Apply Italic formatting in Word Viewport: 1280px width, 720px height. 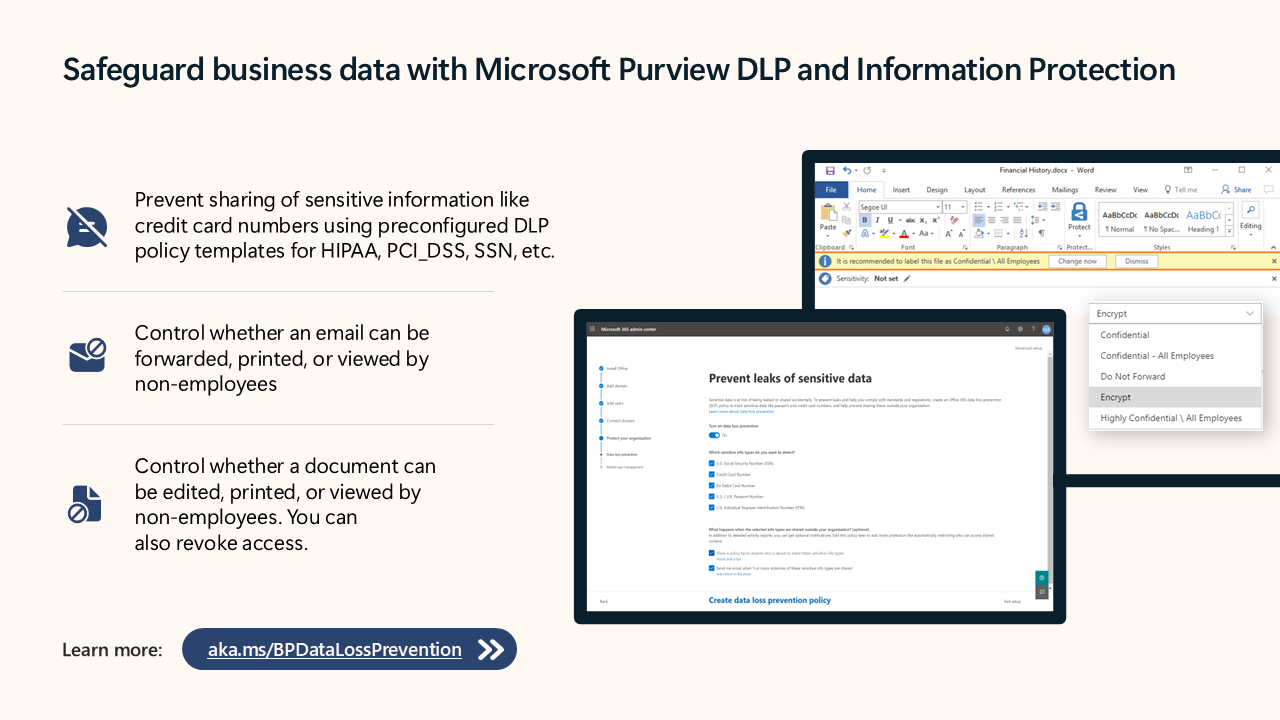877,220
